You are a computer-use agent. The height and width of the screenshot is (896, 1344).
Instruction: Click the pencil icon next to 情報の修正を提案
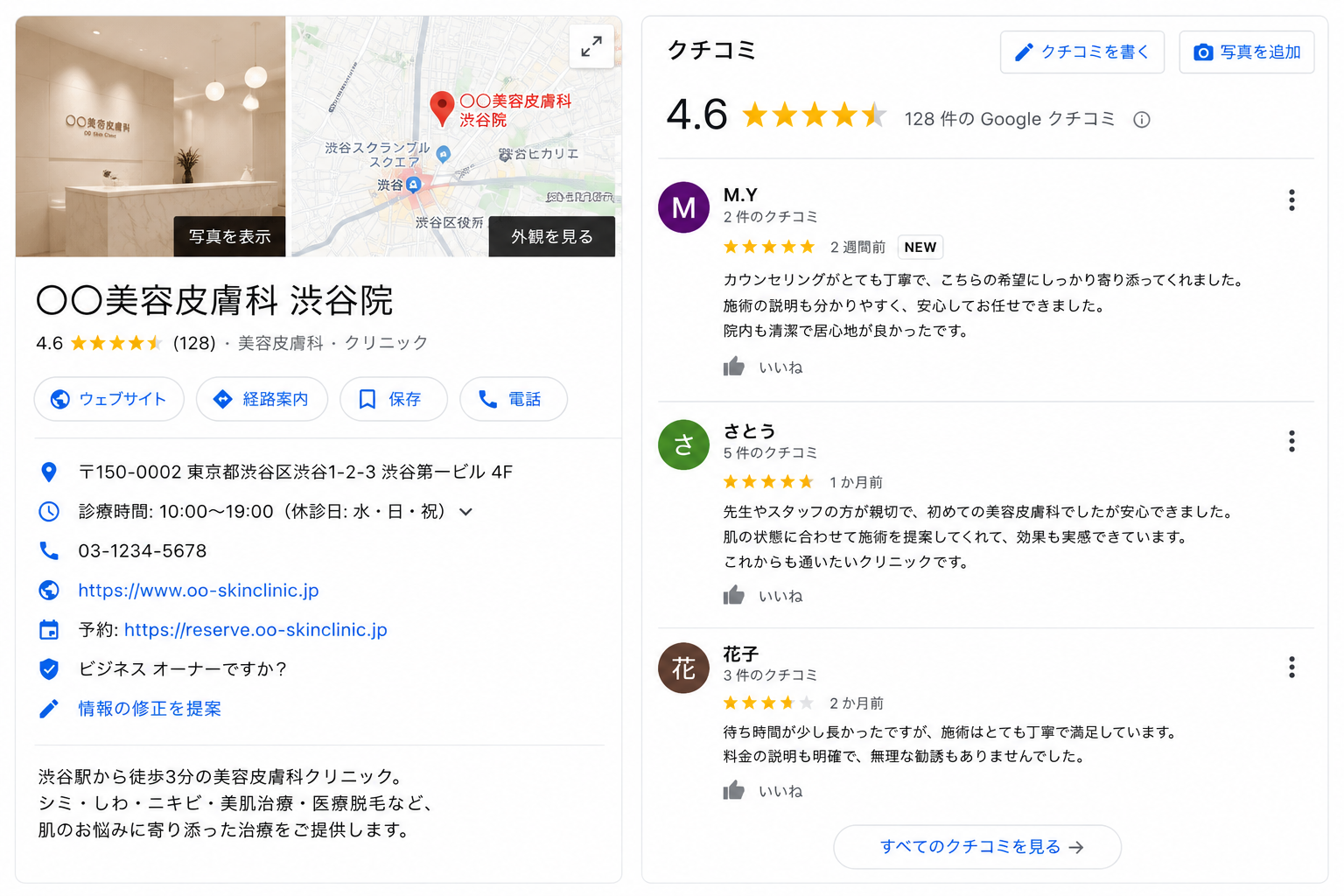(49, 708)
